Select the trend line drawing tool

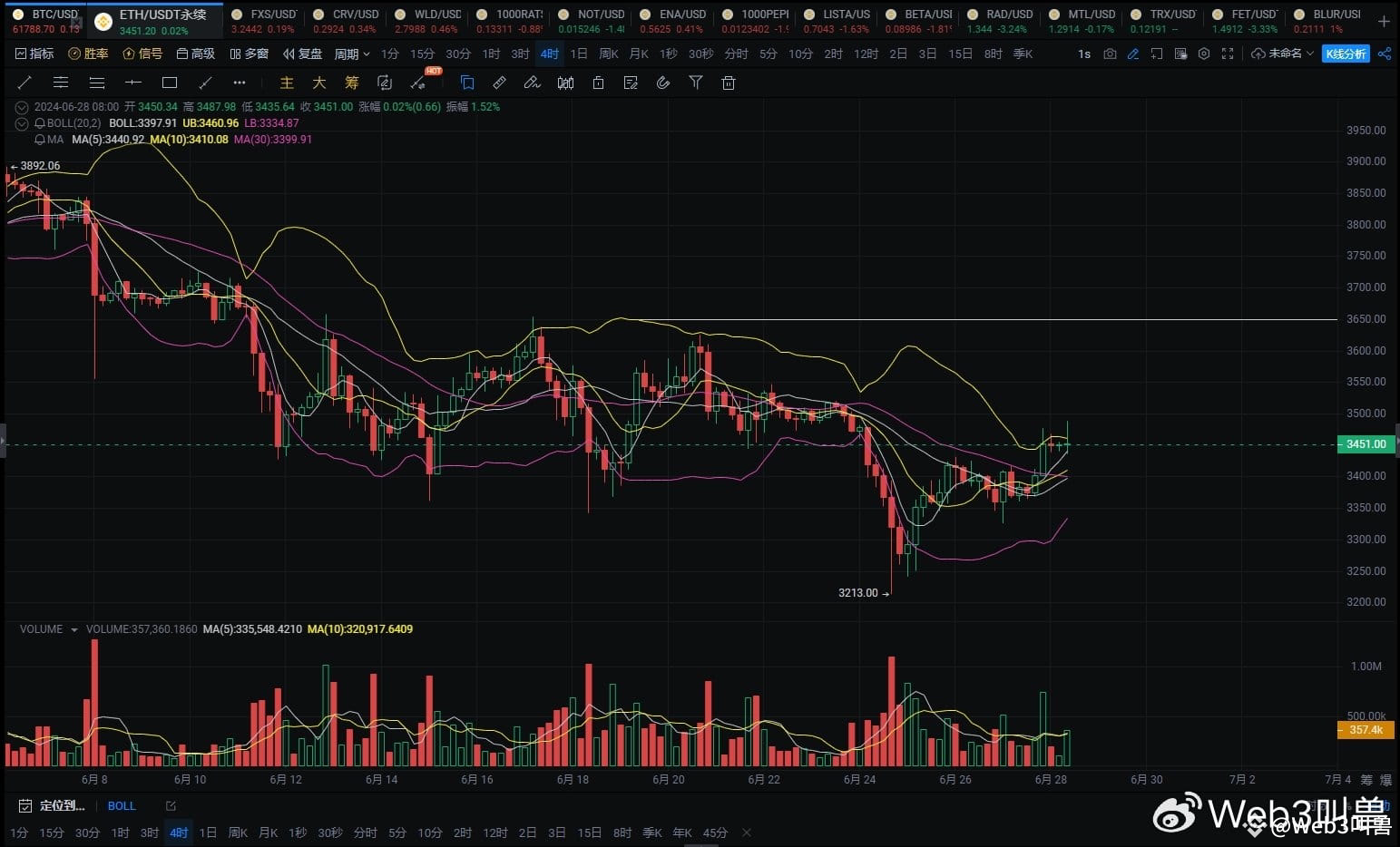pos(24,83)
